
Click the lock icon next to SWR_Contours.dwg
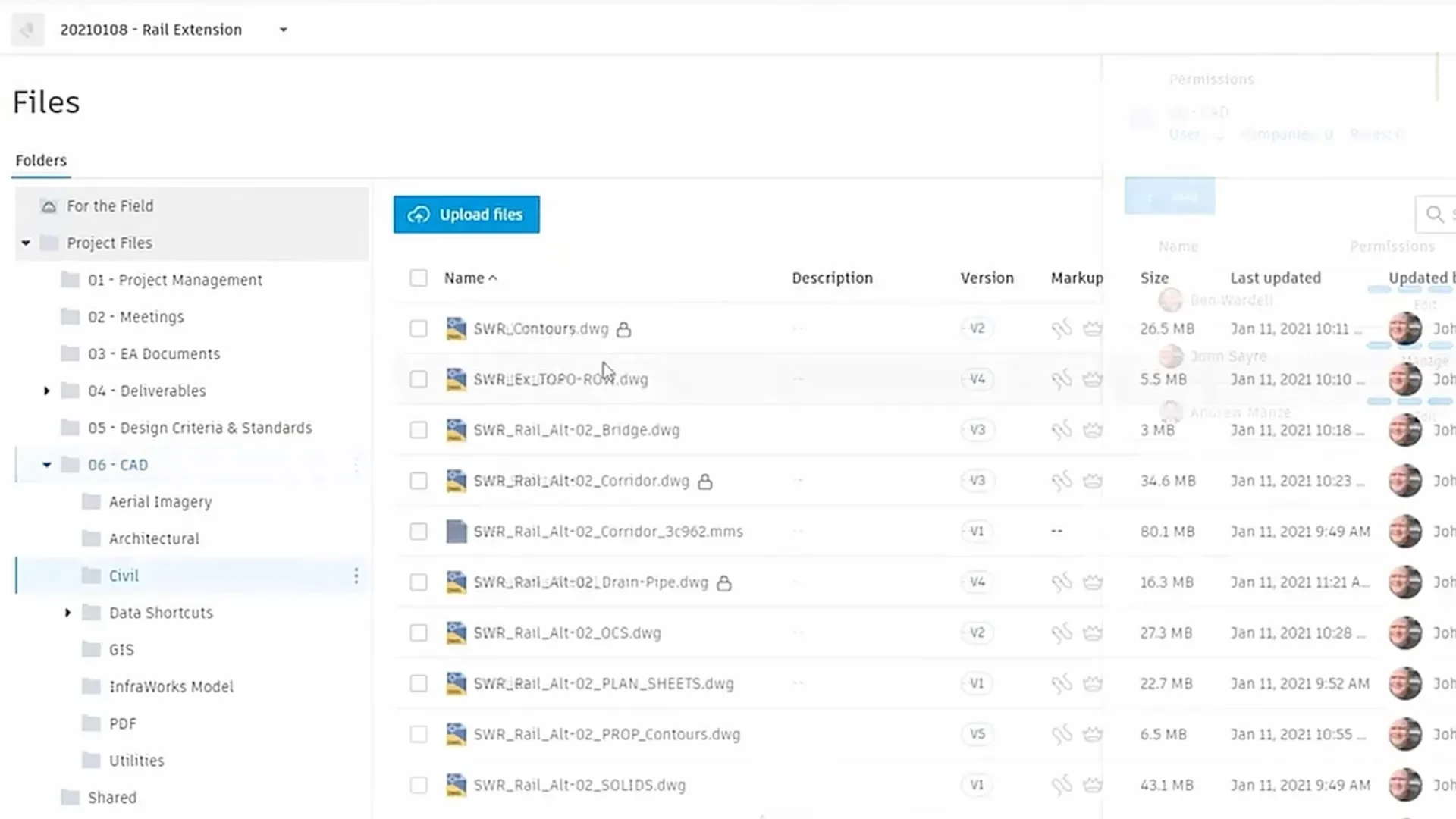(x=623, y=330)
